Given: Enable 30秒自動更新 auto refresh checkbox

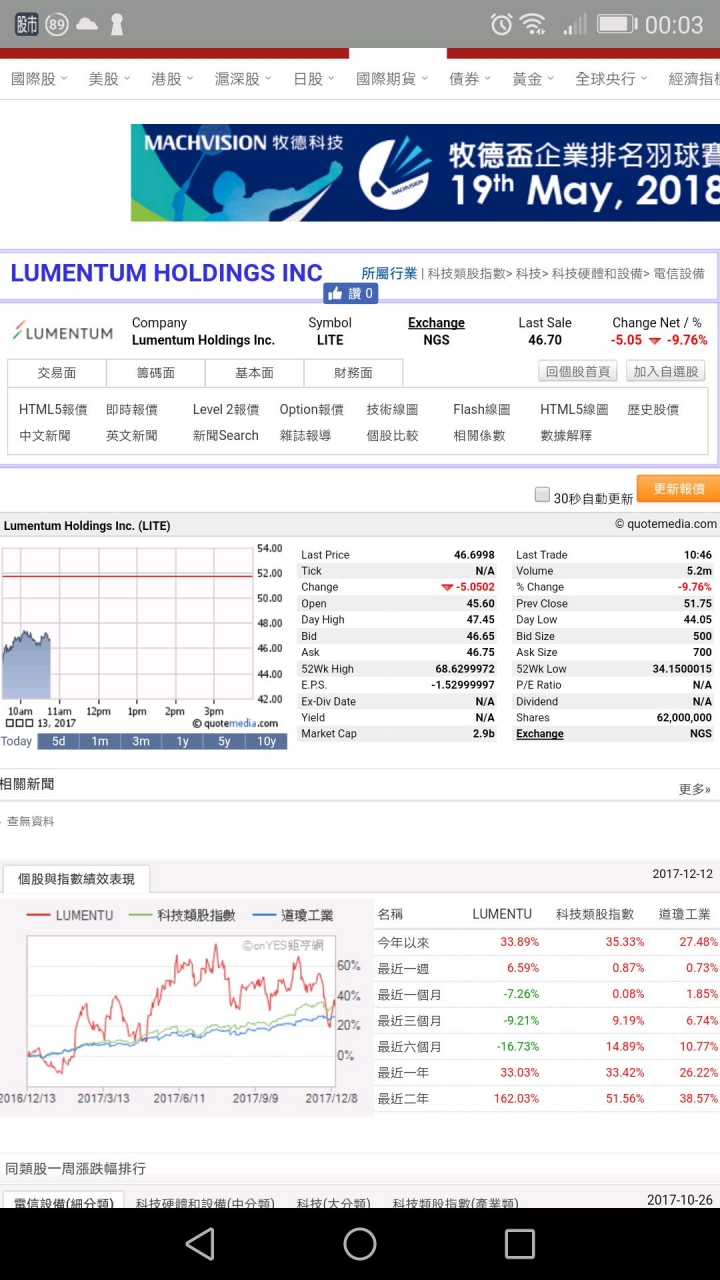Looking at the screenshot, I should point(542,494).
